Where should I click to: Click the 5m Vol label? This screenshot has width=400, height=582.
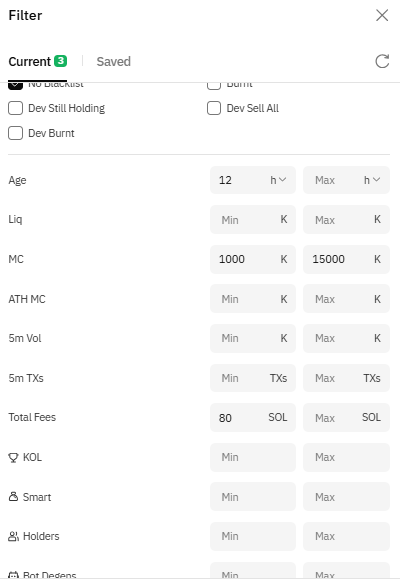pyautogui.click(x=25, y=338)
